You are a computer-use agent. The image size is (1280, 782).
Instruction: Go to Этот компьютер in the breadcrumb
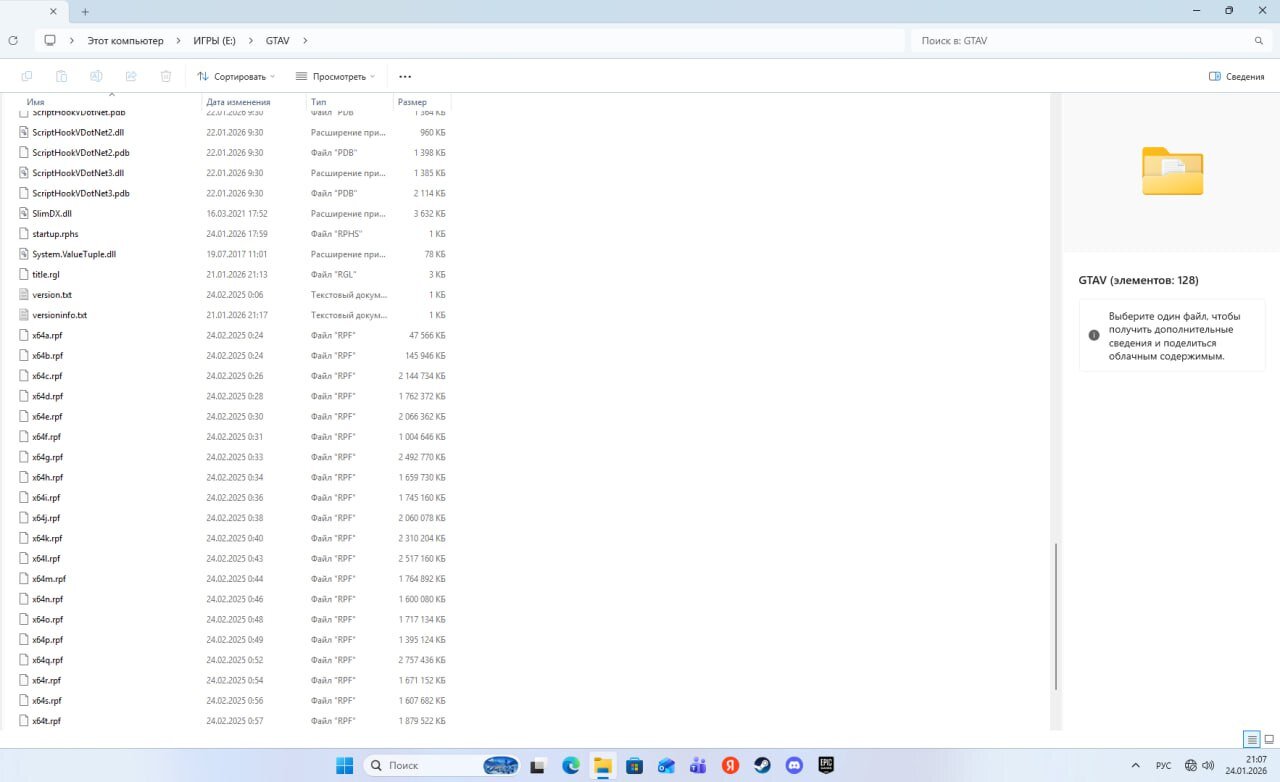[125, 41]
